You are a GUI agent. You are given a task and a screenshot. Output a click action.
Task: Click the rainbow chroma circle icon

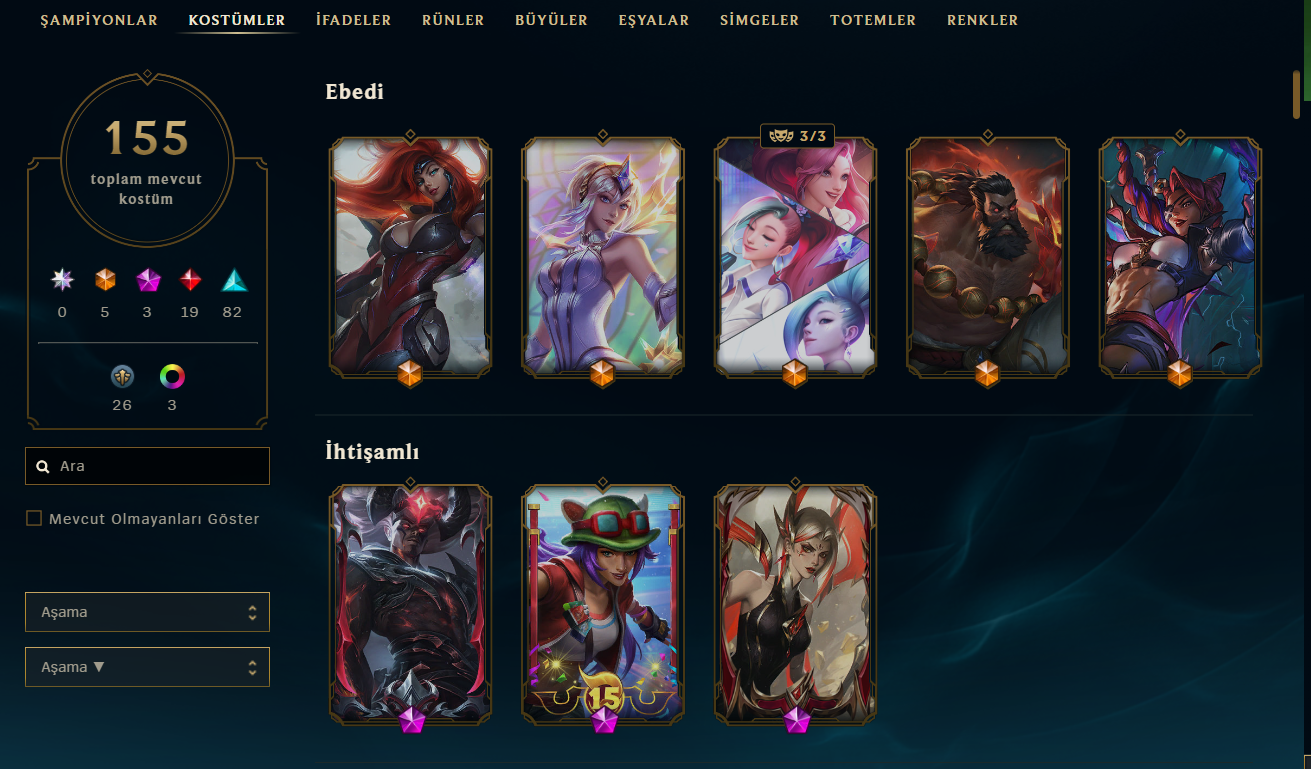(173, 377)
